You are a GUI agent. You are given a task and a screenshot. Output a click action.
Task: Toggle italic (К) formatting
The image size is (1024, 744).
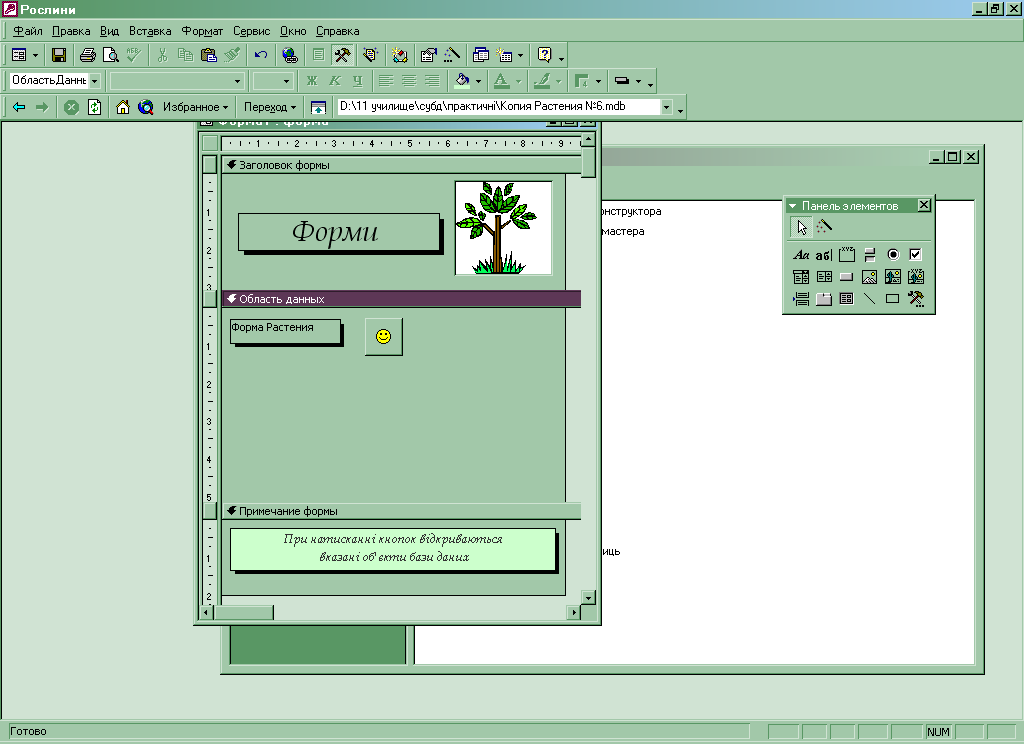[x=334, y=81]
